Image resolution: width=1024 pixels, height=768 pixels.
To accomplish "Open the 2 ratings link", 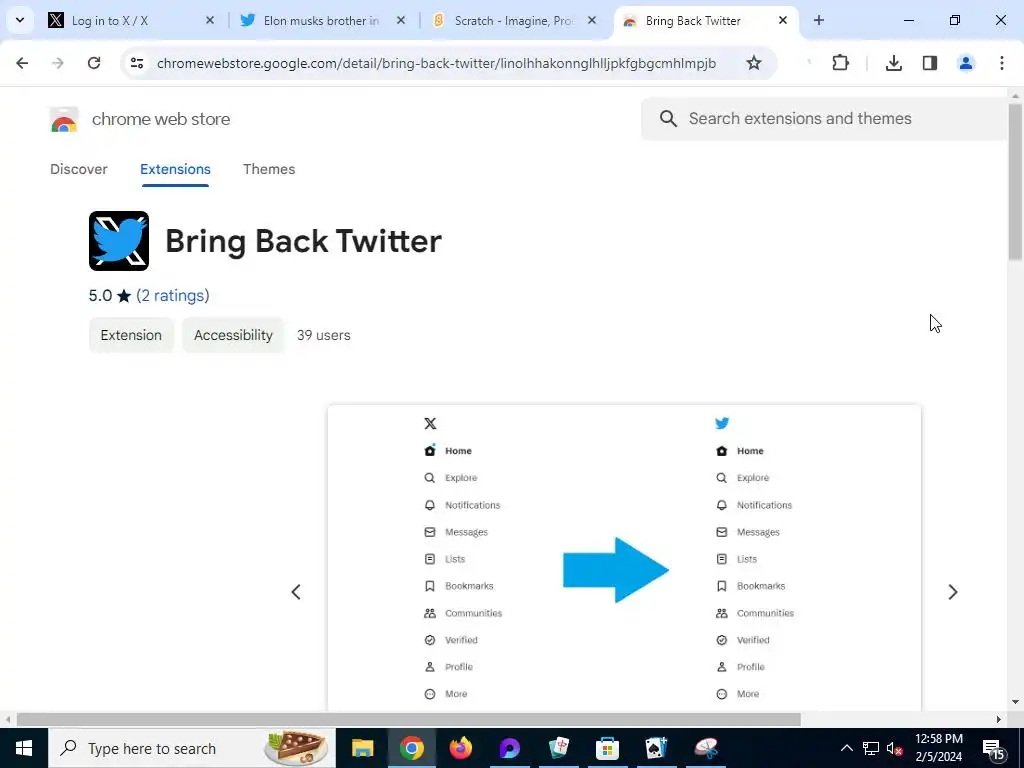I will tap(173, 296).
